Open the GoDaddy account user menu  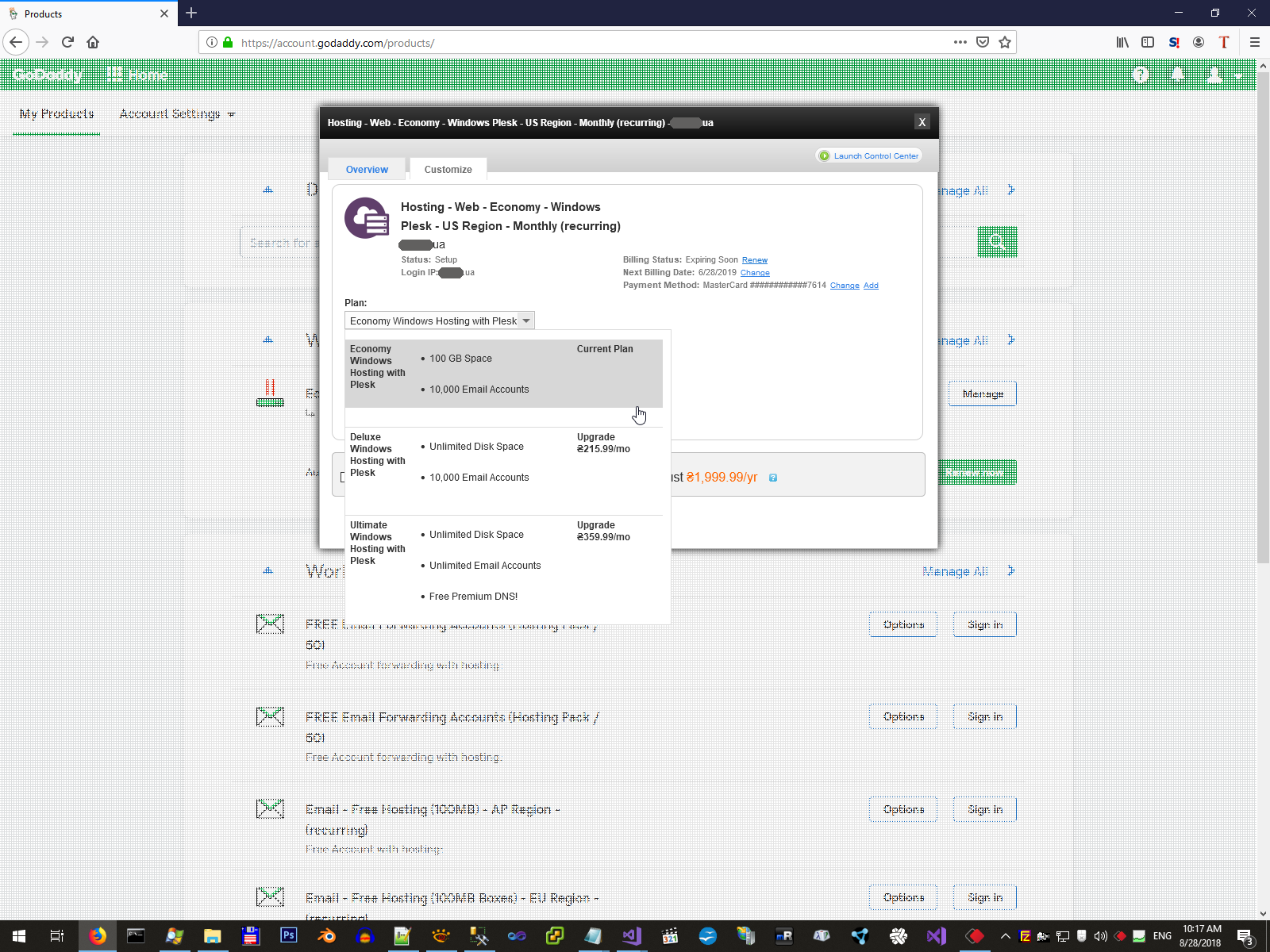[1222, 75]
